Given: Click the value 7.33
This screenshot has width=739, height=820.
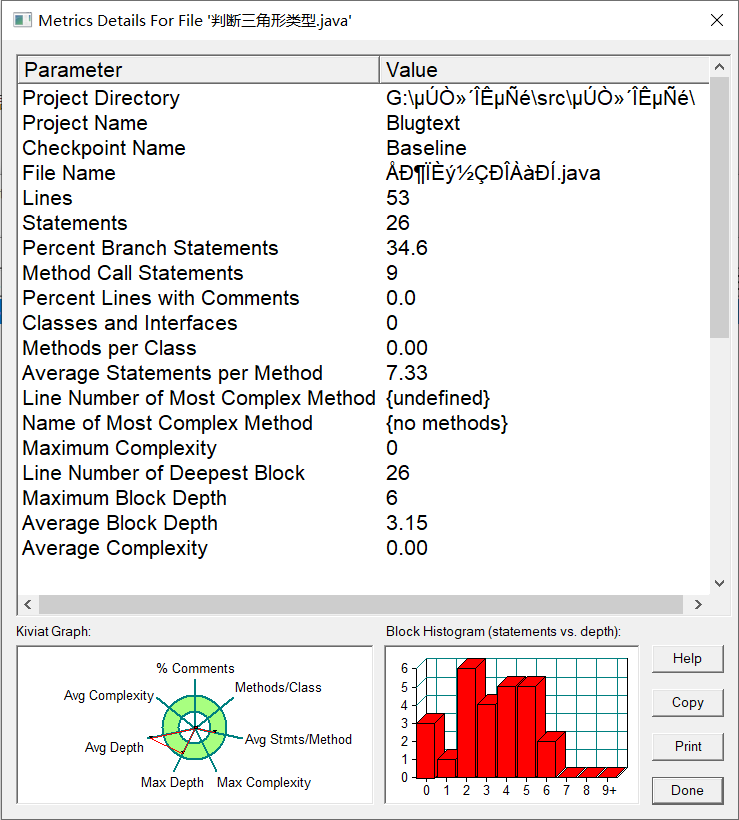Looking at the screenshot, I should click(x=406, y=373).
